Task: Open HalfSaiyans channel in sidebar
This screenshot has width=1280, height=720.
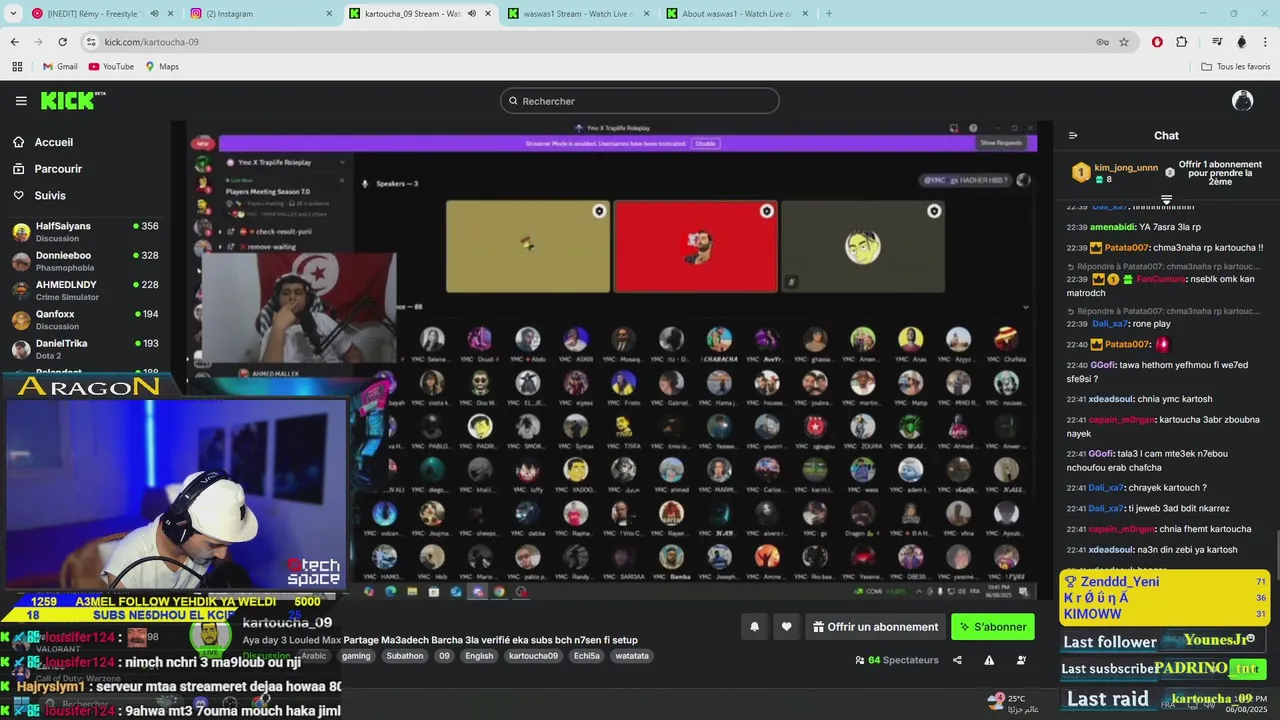Action: (85, 232)
